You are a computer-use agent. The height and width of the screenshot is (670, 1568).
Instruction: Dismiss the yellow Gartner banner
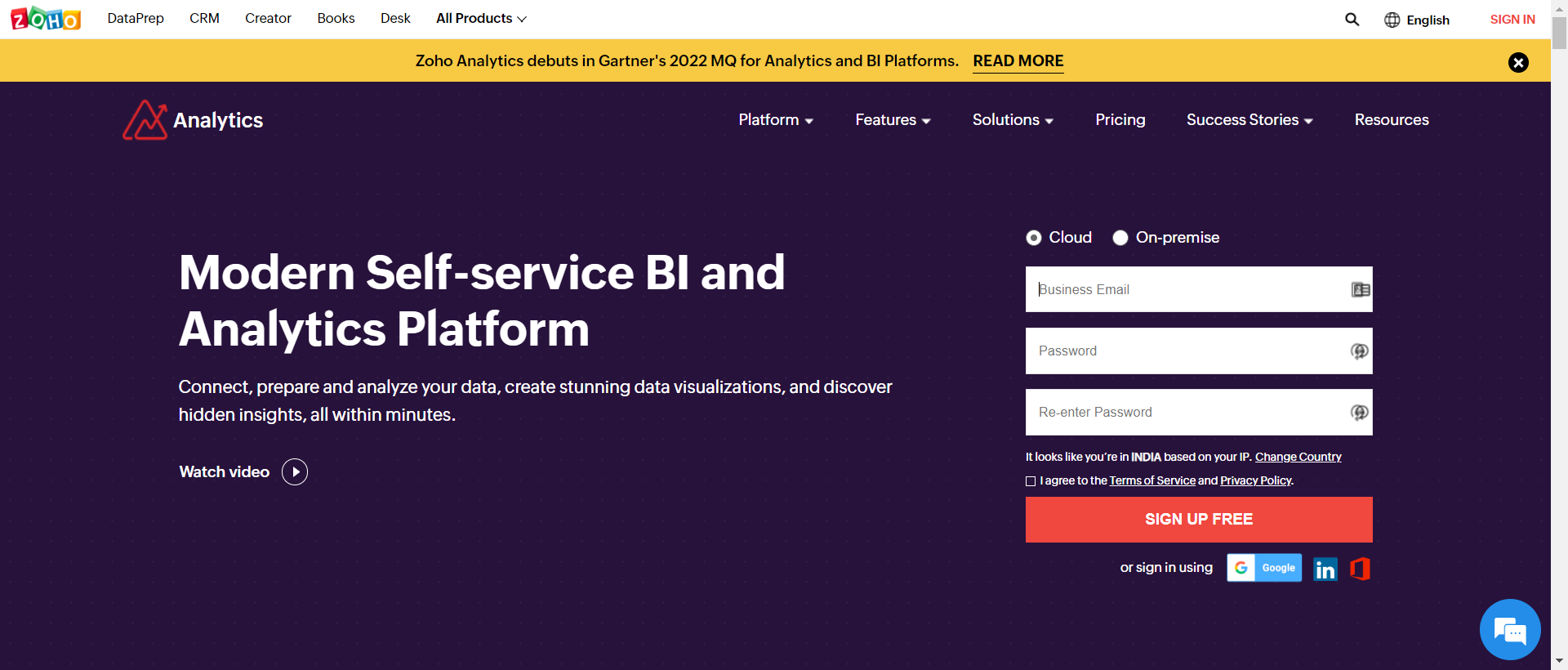pyautogui.click(x=1518, y=62)
